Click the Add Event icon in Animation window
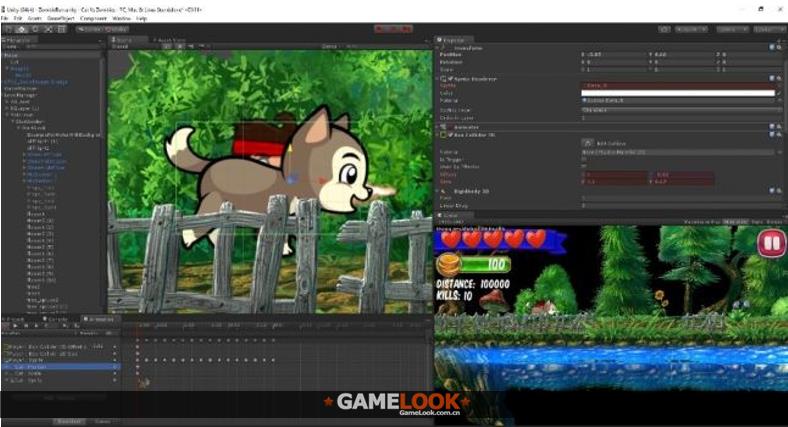 tap(76, 326)
